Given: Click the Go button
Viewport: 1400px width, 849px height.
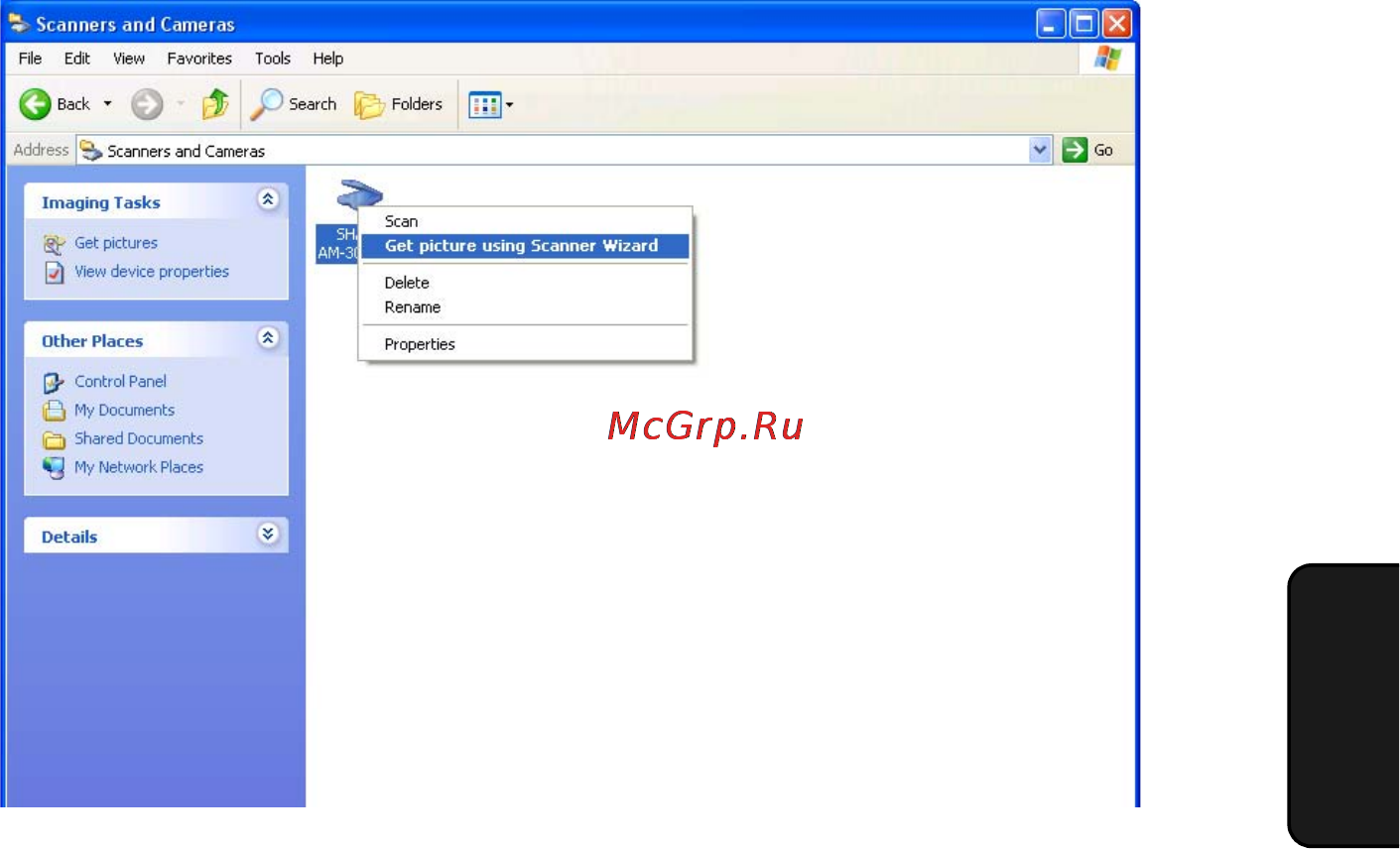Looking at the screenshot, I should pos(1088,150).
